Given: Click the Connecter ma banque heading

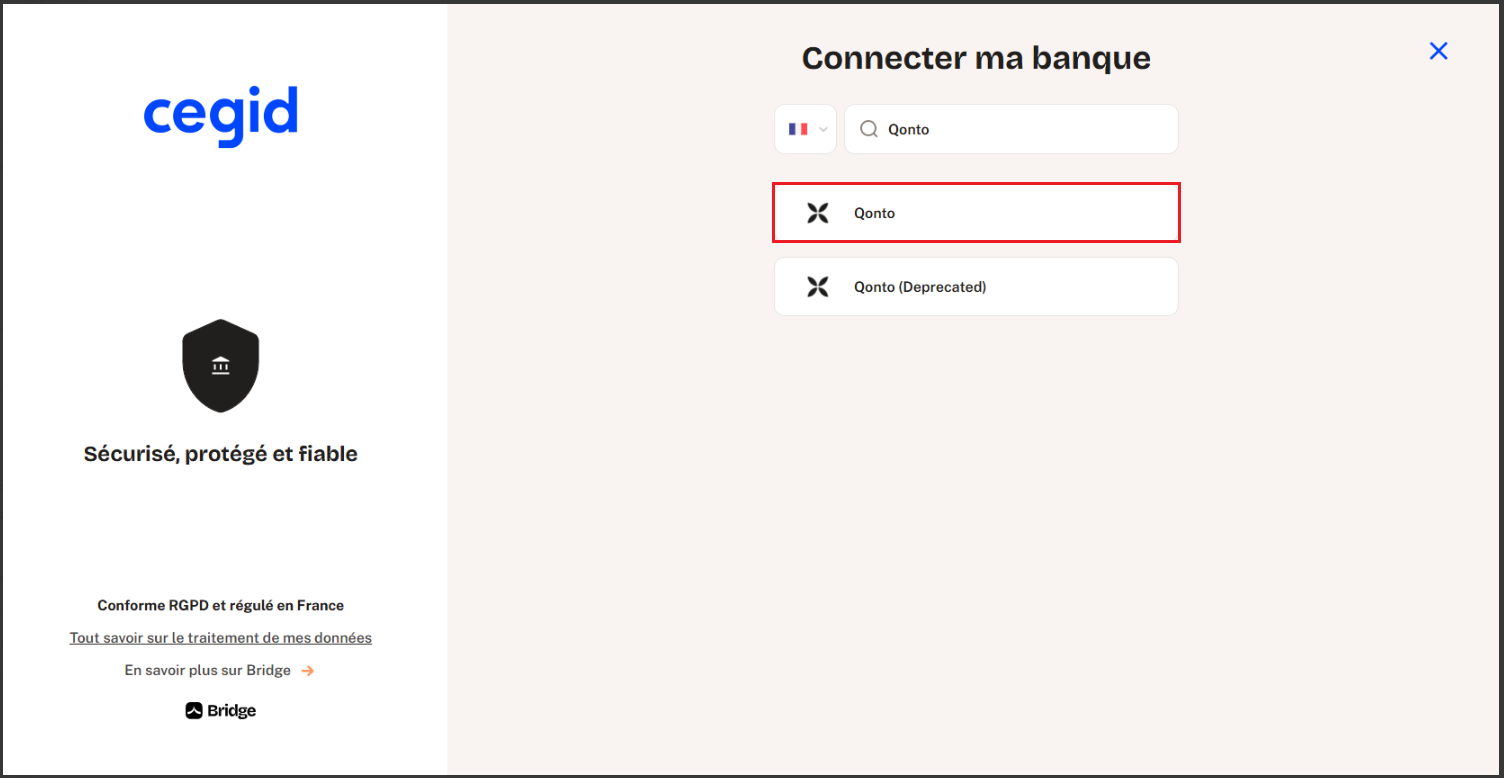Looking at the screenshot, I should (976, 58).
